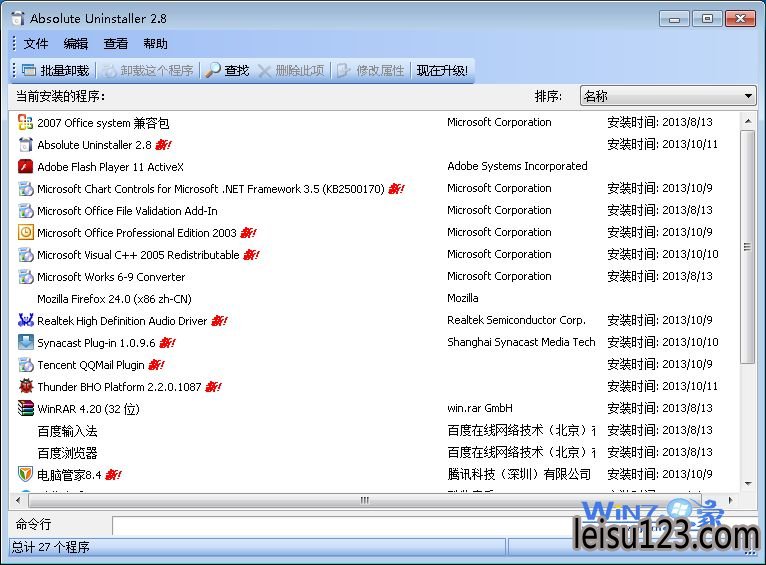766x565 pixels.
Task: Click the 2007 Office system icon
Action: coord(25,122)
